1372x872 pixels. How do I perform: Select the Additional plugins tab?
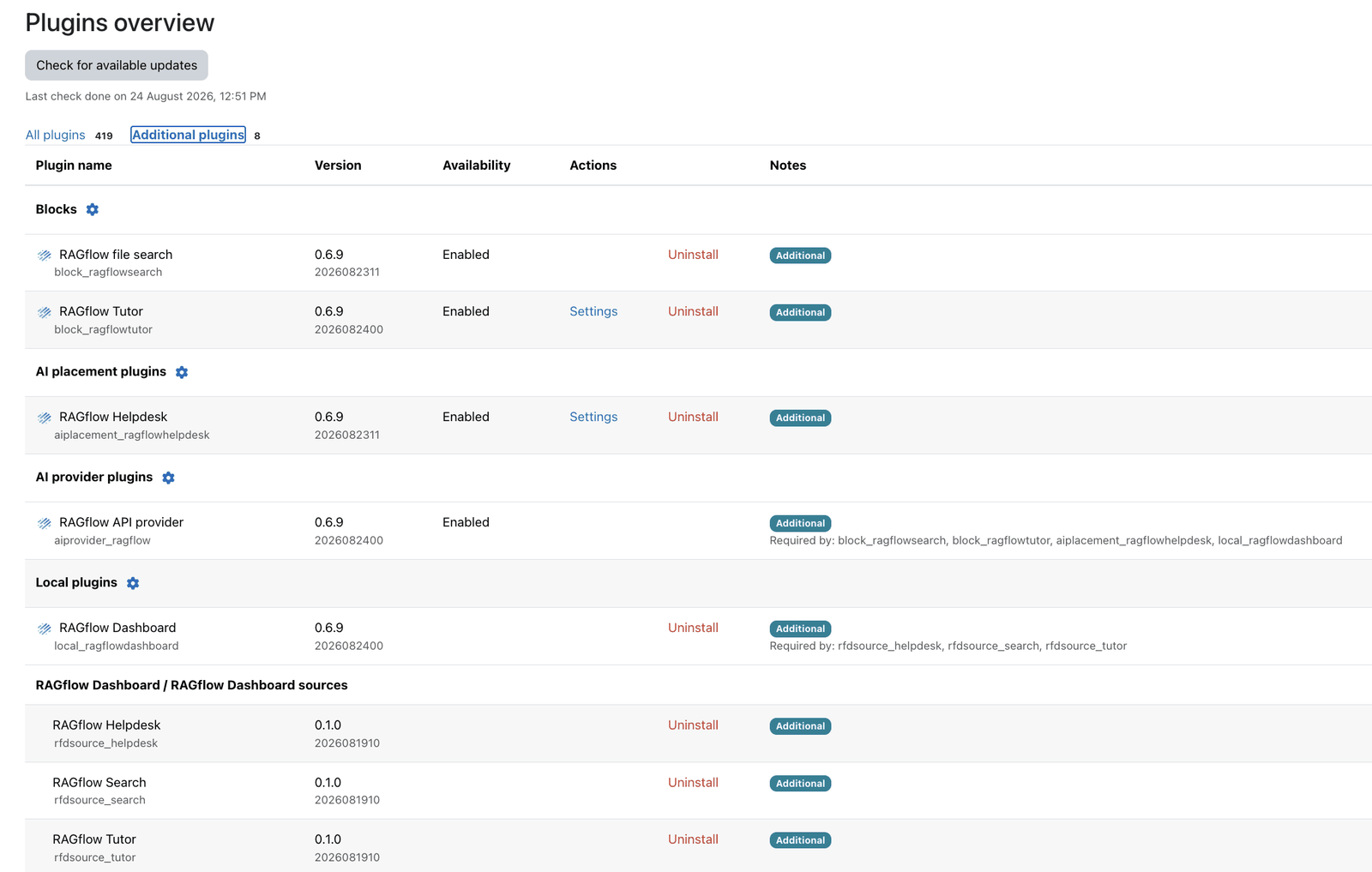click(x=189, y=135)
